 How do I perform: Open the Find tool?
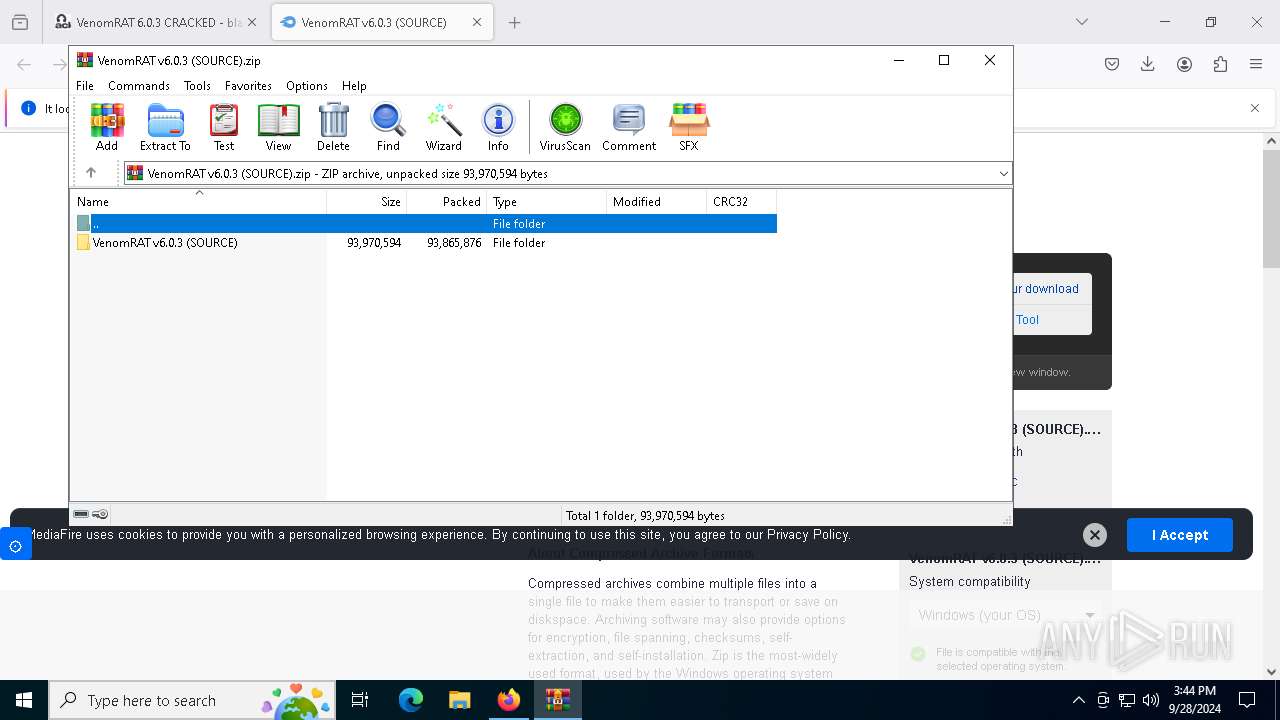coord(388,127)
